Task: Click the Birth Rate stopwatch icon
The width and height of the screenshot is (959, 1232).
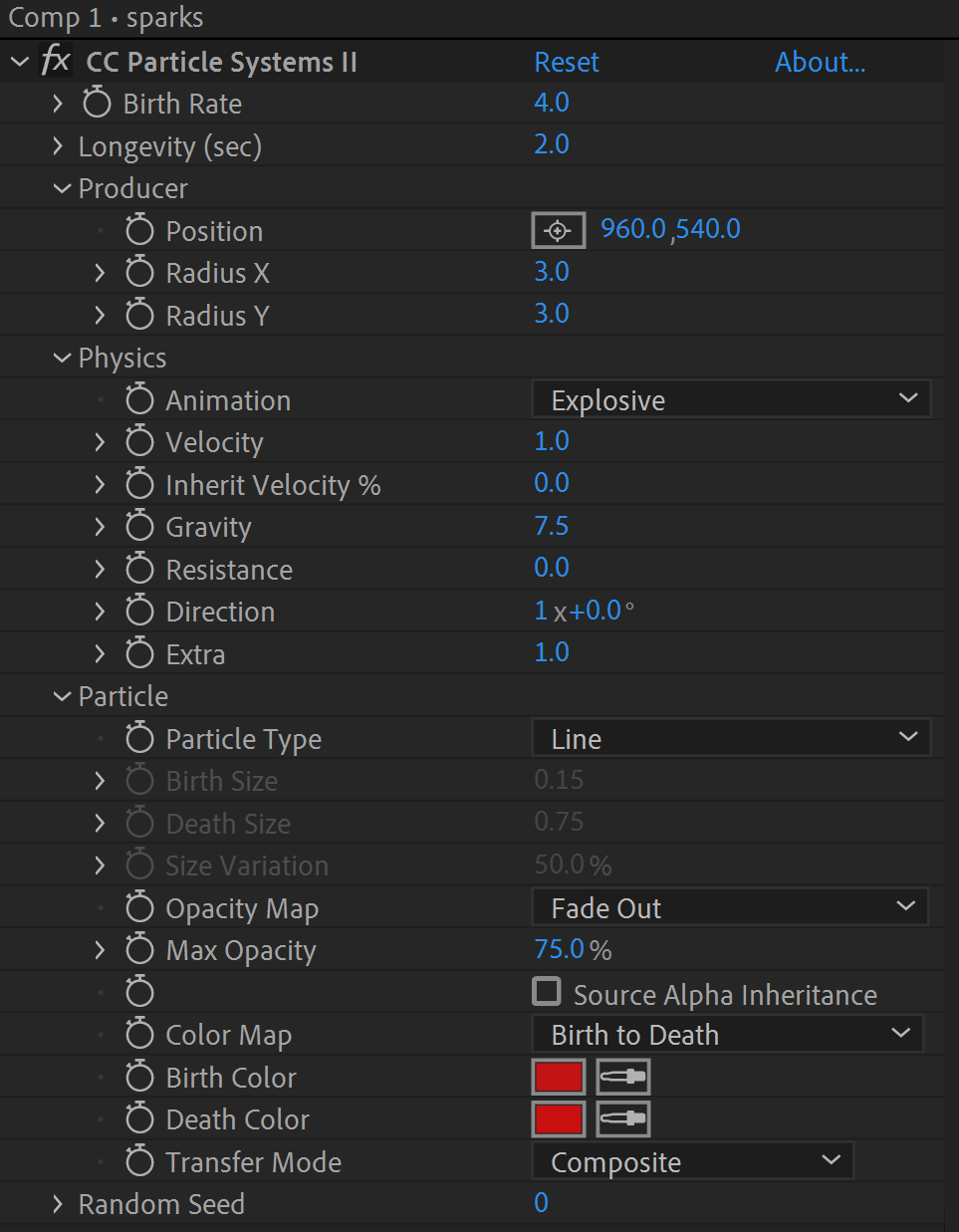Action: point(97,103)
